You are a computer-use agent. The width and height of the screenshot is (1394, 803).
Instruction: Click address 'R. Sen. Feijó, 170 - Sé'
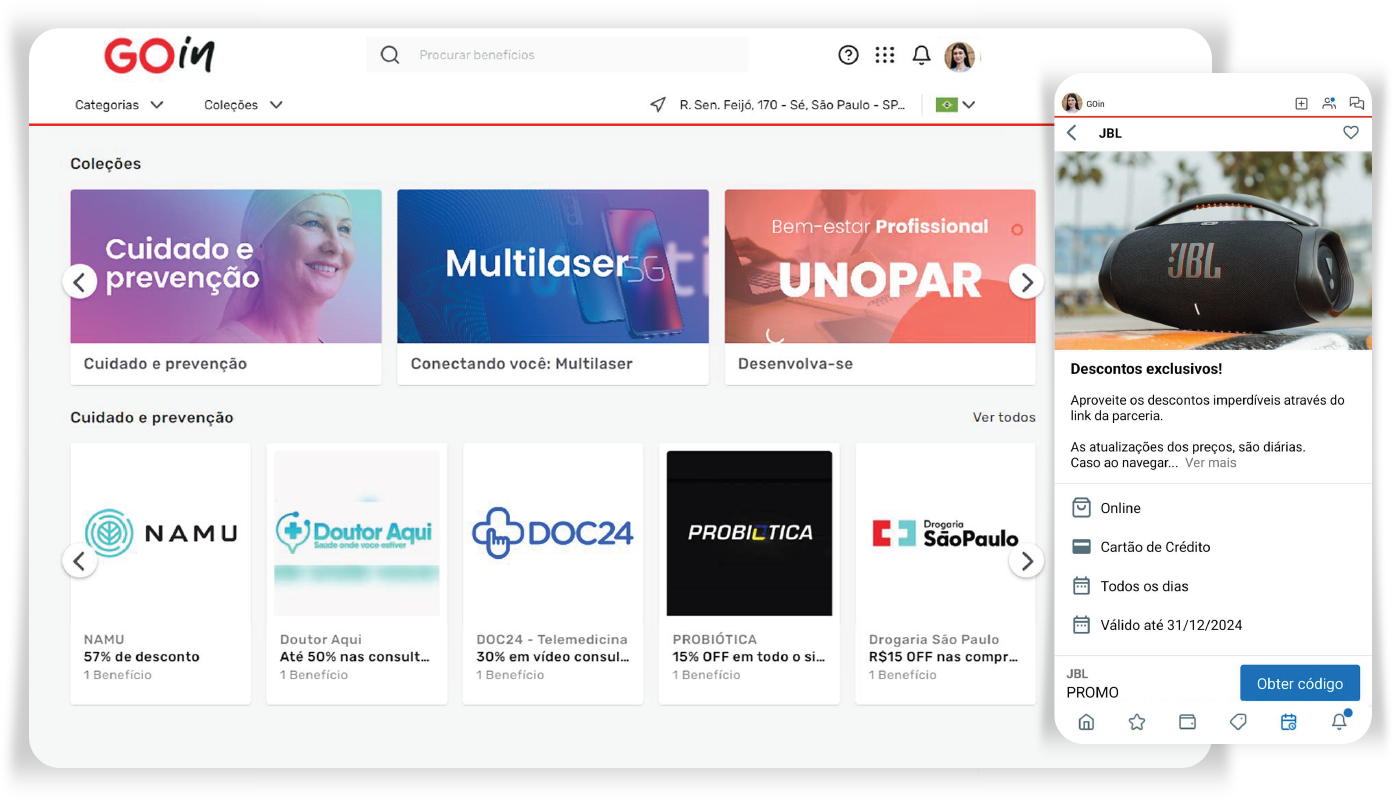792,105
